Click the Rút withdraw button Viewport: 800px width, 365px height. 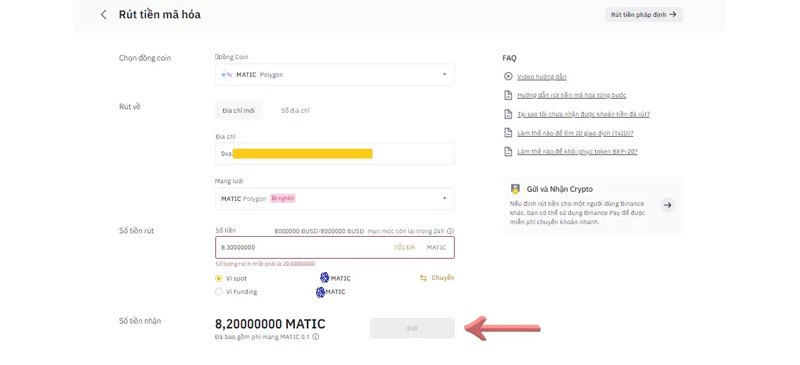click(412, 328)
